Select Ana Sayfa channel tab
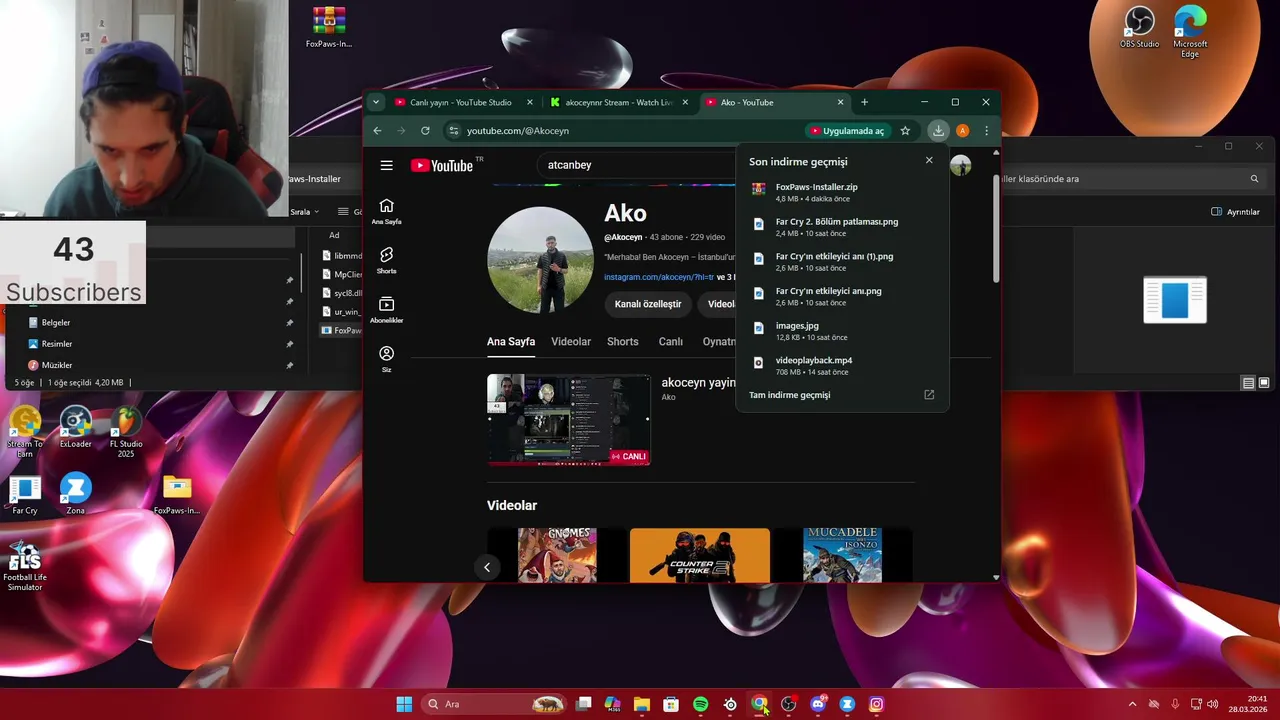 click(511, 342)
